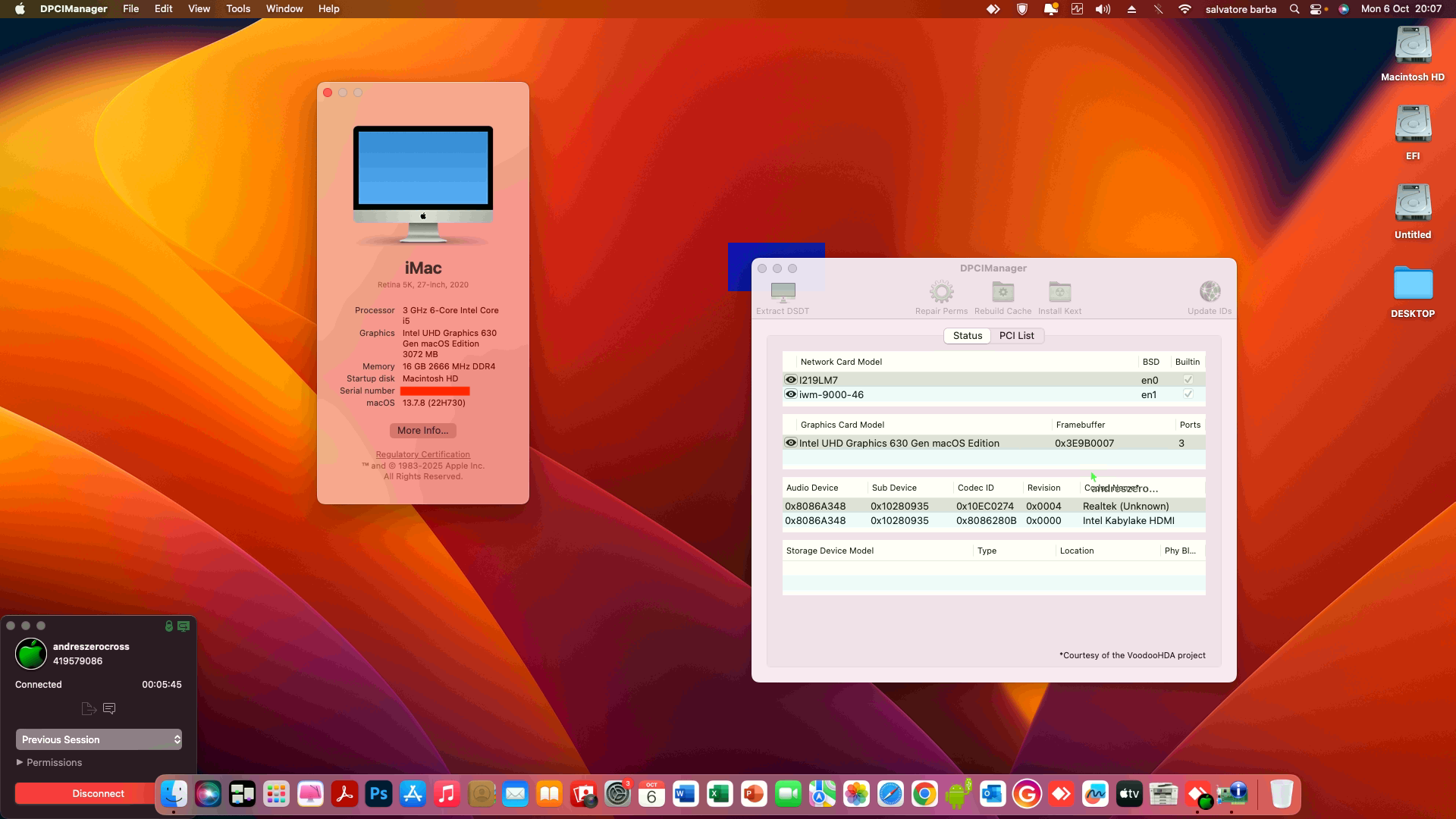Open the Wi-Fi menu bar icon

tap(1185, 9)
